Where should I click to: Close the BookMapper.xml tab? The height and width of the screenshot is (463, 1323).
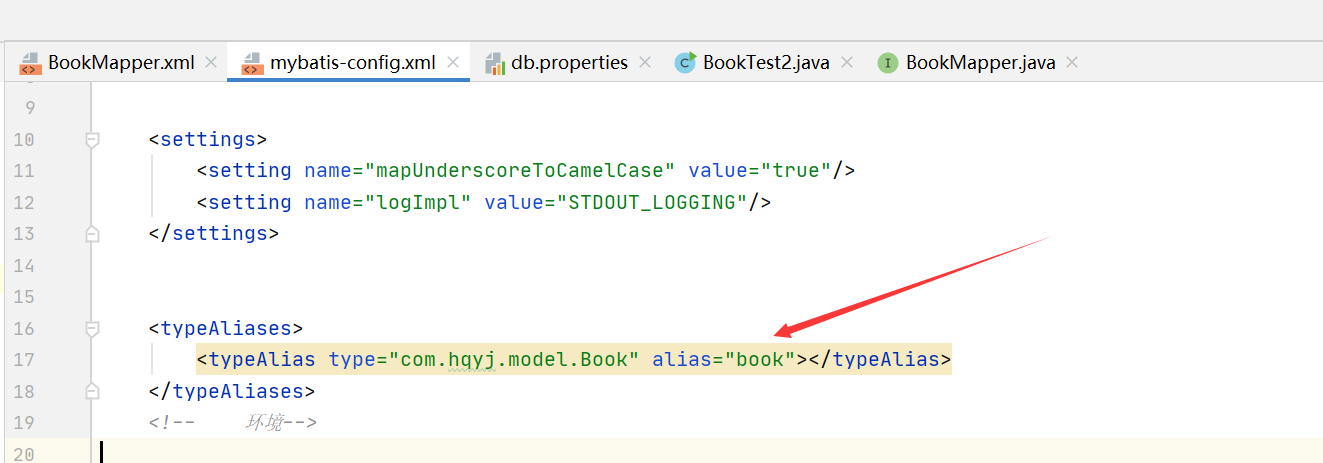coord(211,62)
